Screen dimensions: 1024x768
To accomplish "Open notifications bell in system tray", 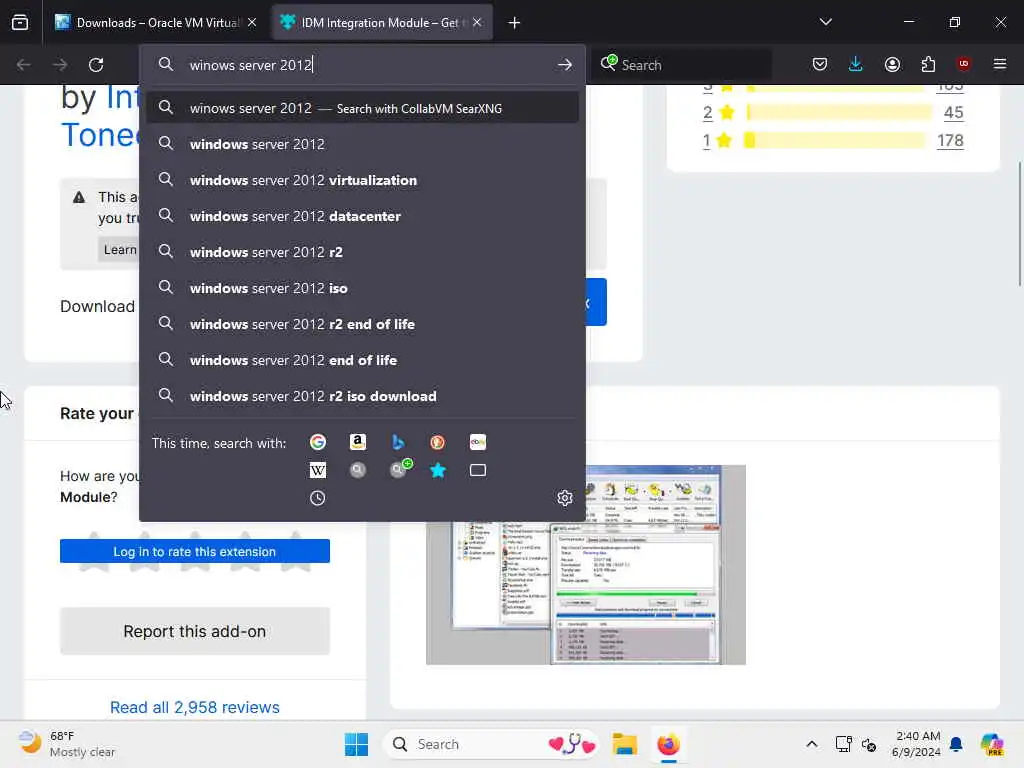I will 956,744.
